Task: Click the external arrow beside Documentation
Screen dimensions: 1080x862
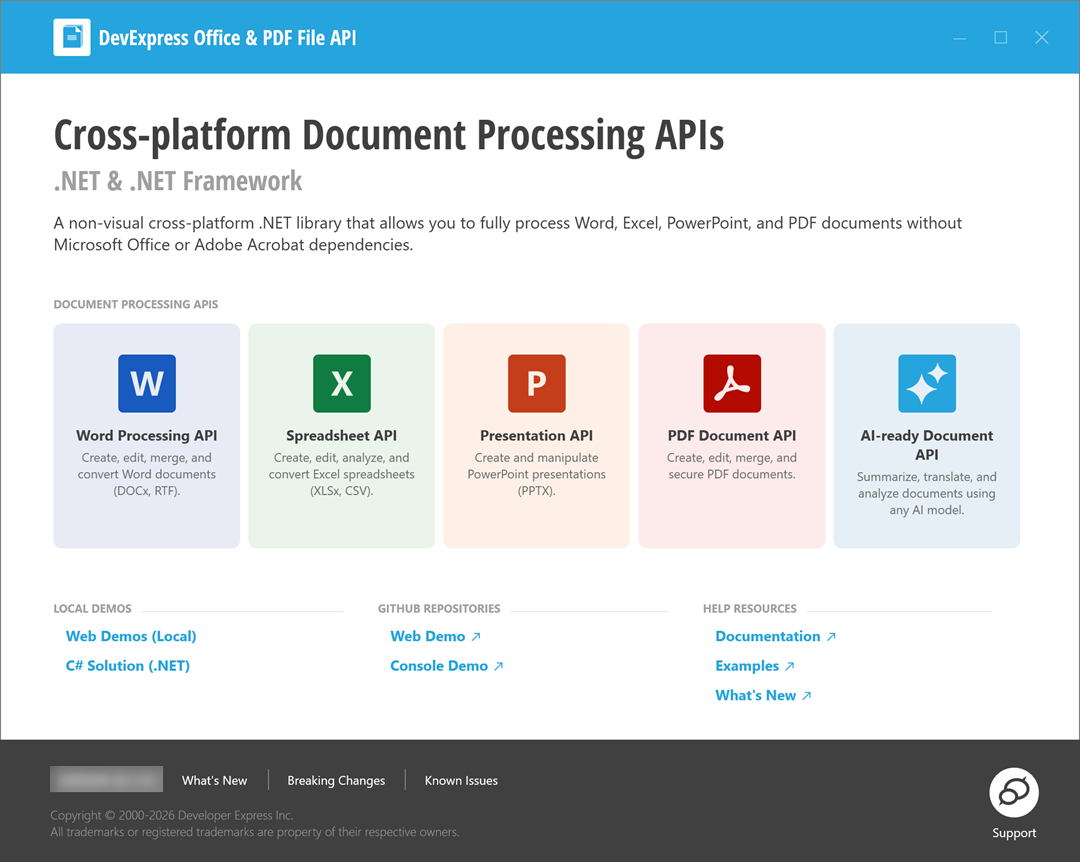Action: 831,637
